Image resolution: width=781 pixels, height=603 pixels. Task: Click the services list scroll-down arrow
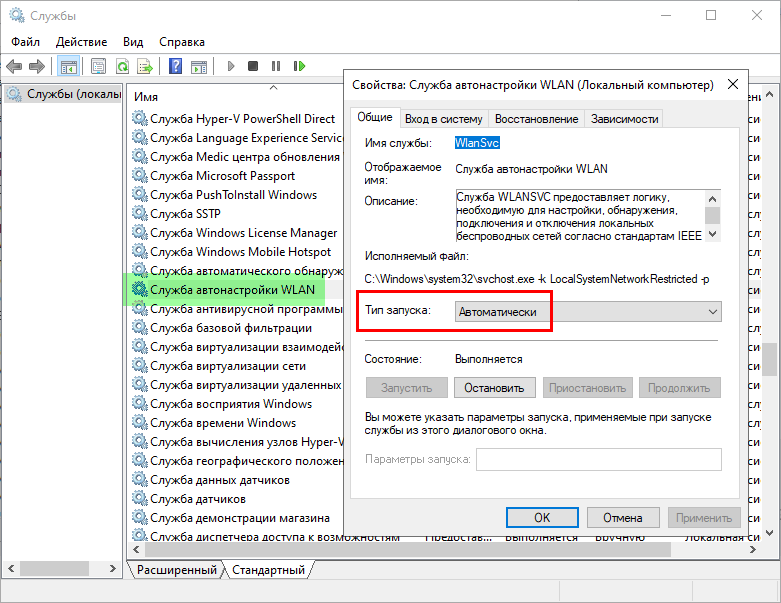[770, 533]
